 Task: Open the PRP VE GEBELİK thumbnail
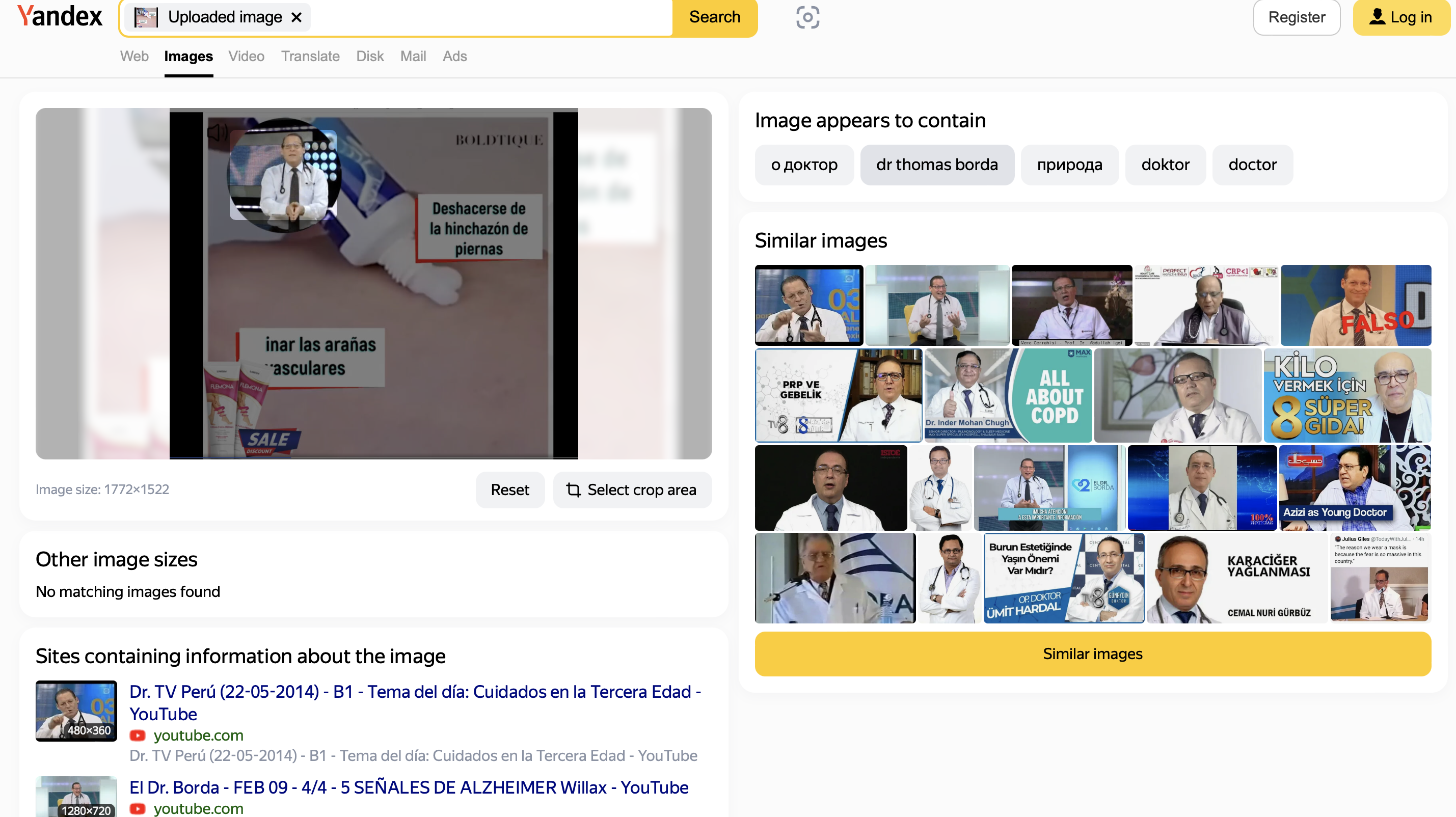[839, 395]
